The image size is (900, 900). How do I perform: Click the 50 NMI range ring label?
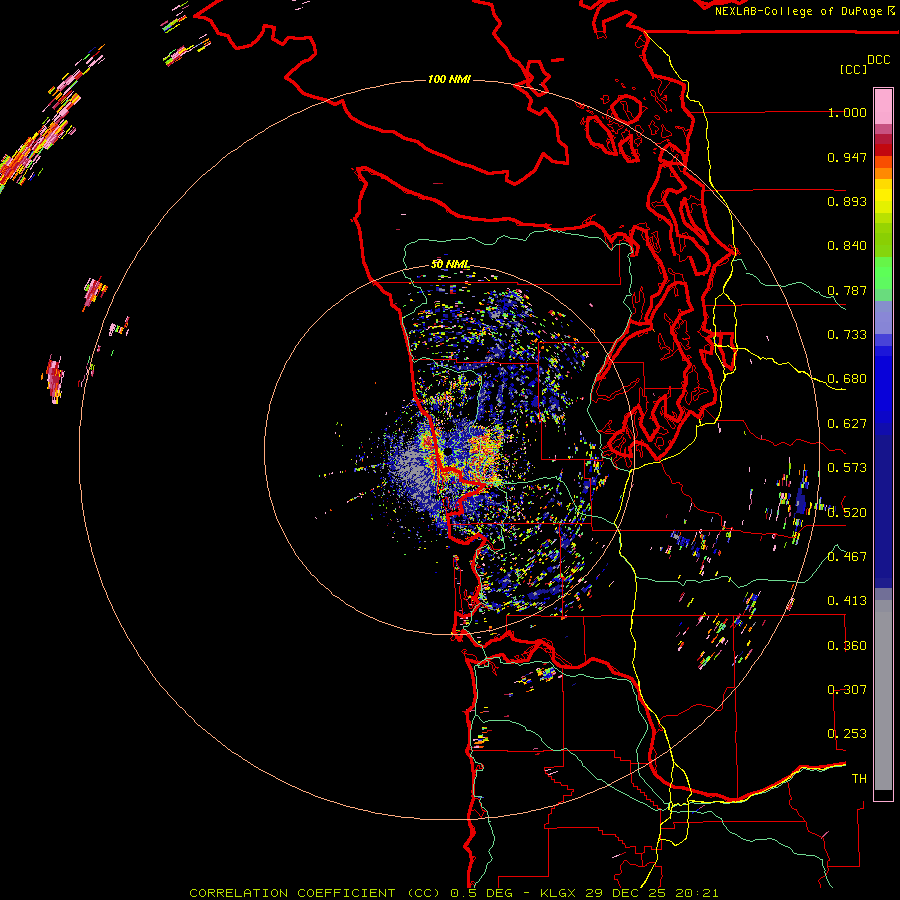pos(451,265)
